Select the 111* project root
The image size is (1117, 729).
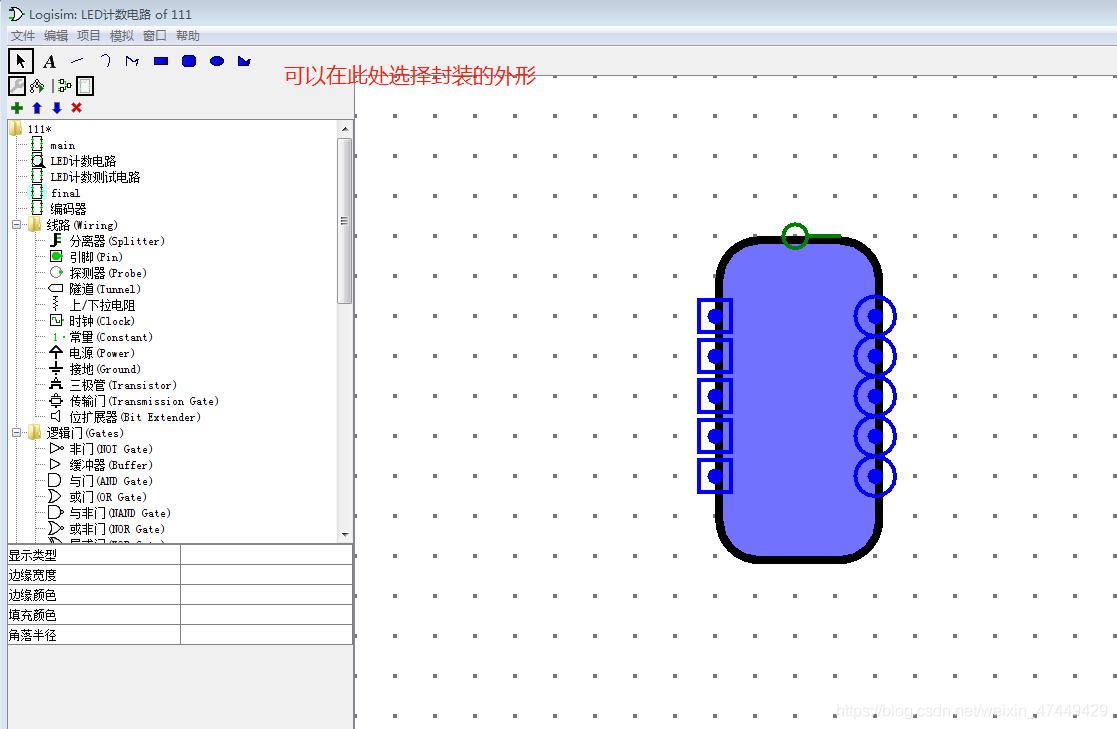pos(39,129)
